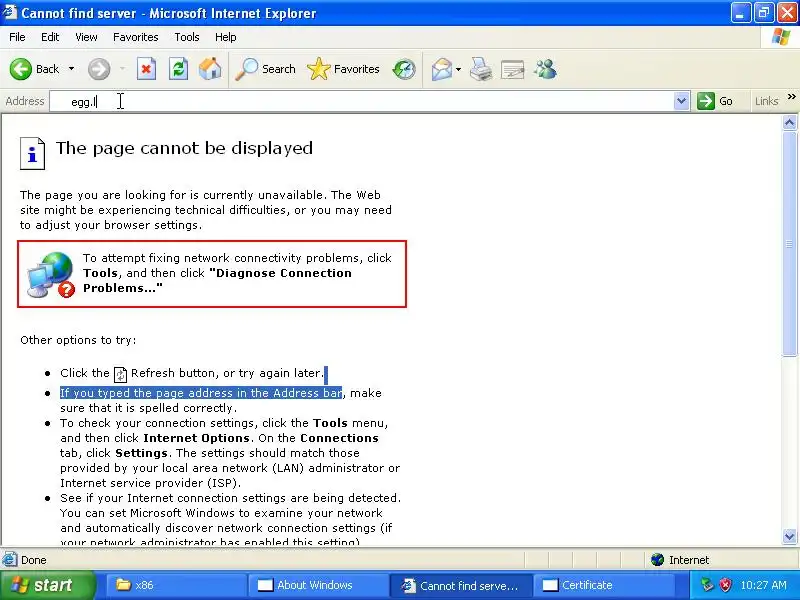Open the View menu
This screenshot has height=600, width=800.
[86, 37]
